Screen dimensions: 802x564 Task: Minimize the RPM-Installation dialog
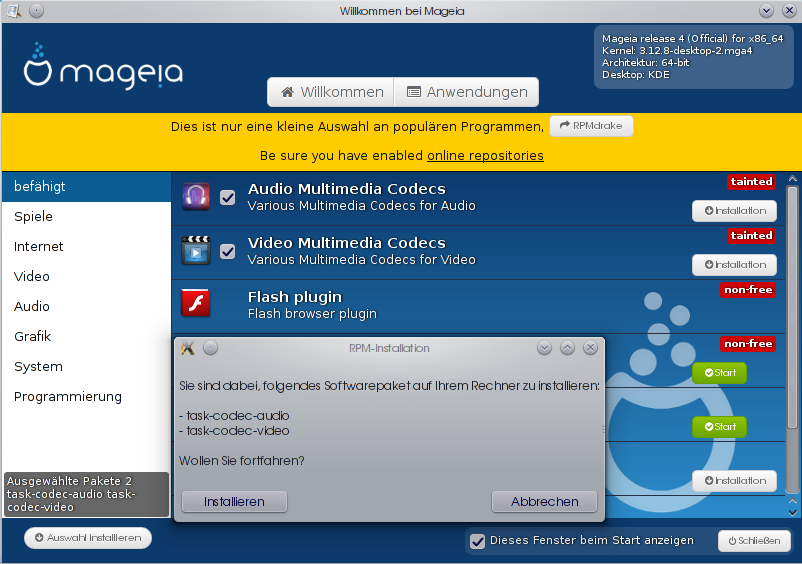[544, 348]
